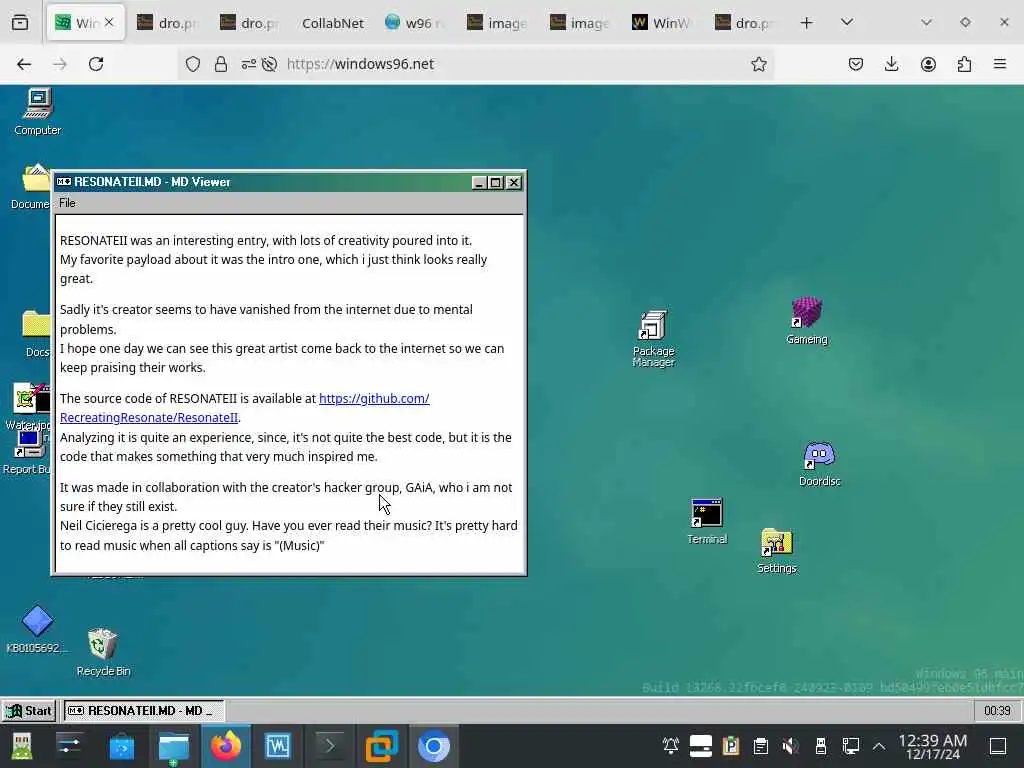Open the Water.jpg image icon
1024x768 pixels.
point(29,406)
